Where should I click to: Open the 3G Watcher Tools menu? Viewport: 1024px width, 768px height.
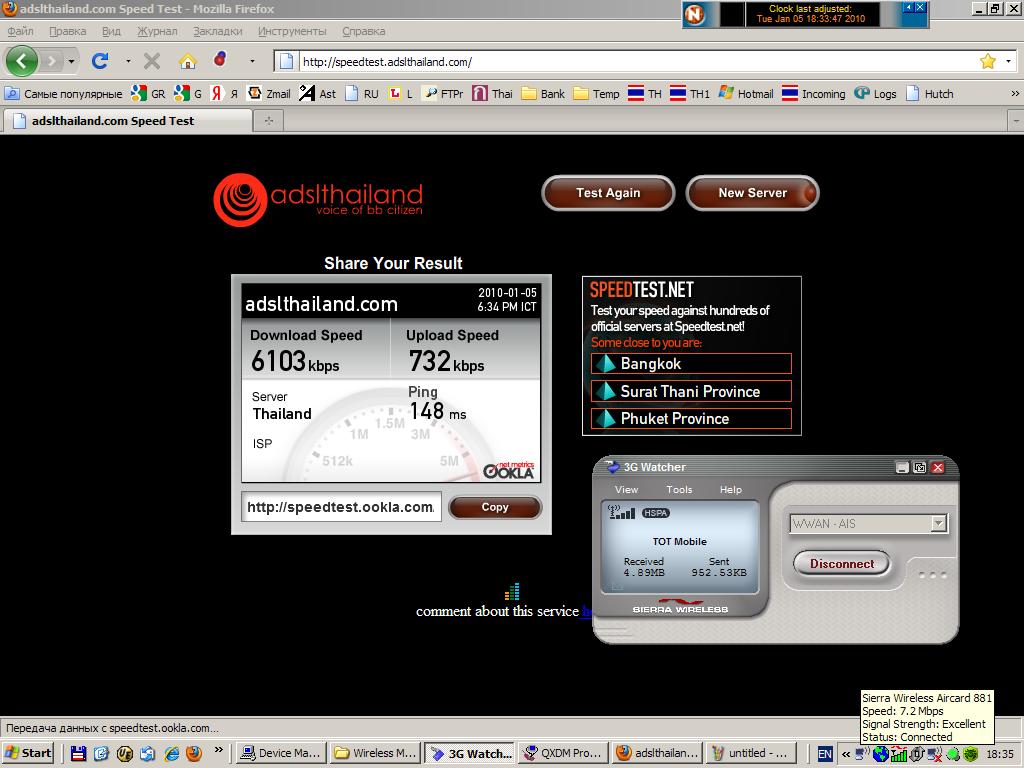[x=679, y=489]
